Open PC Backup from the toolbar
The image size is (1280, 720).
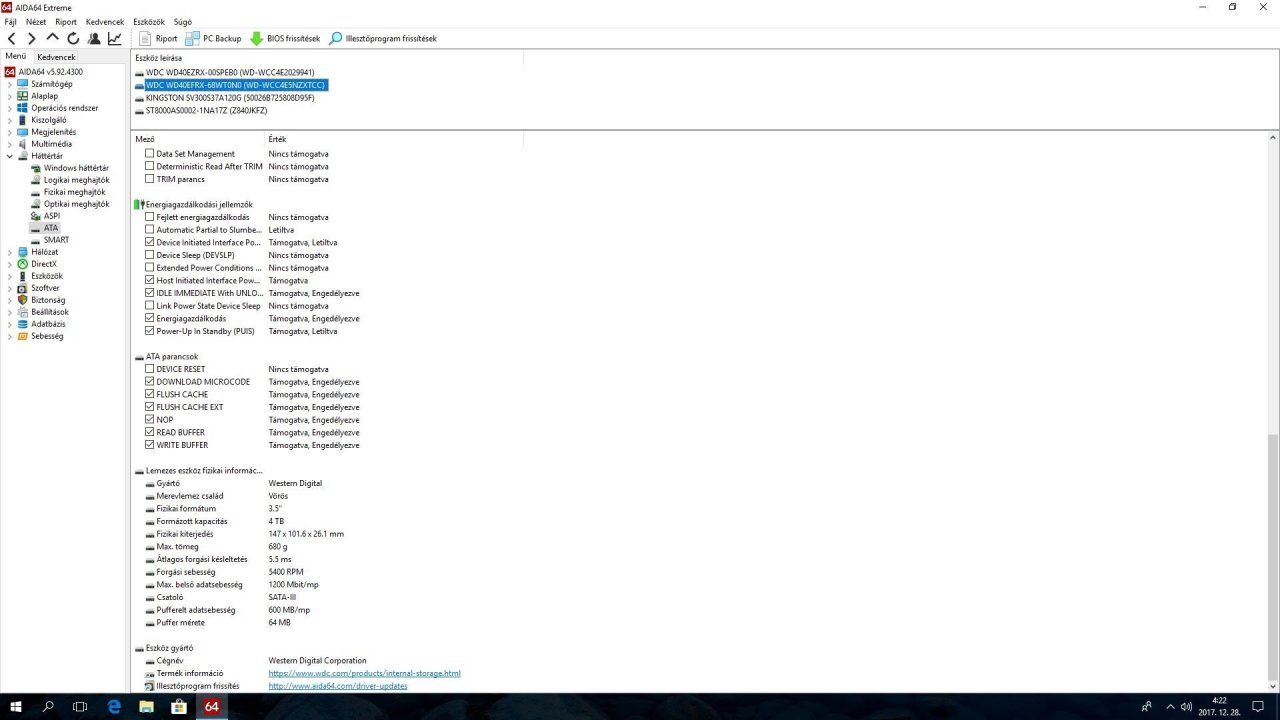tap(214, 38)
